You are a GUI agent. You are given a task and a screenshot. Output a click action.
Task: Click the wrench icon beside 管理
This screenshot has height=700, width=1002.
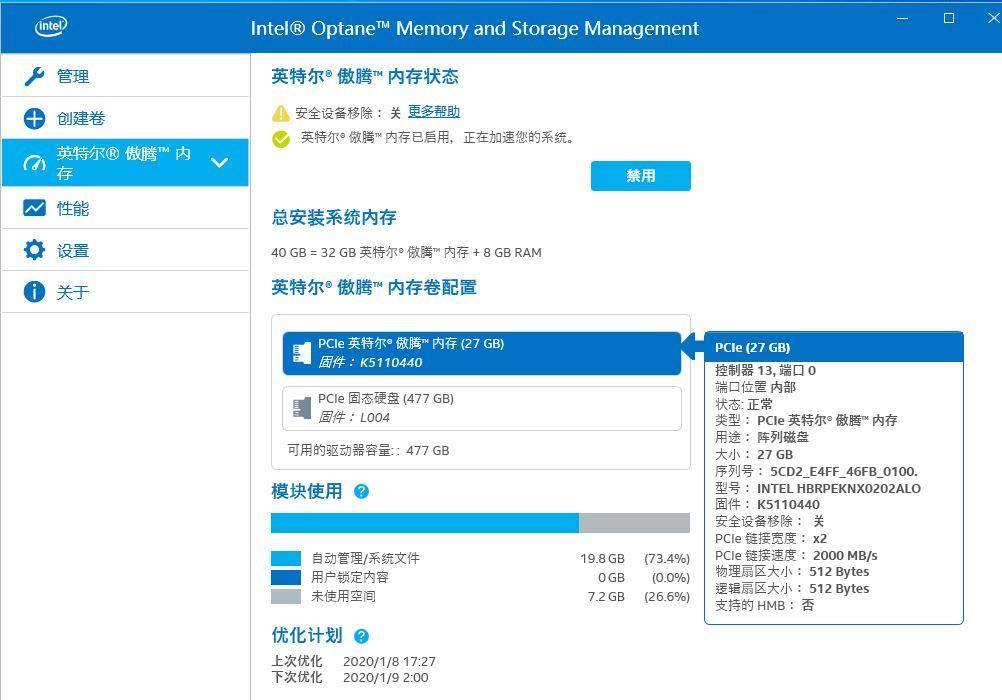tap(34, 76)
